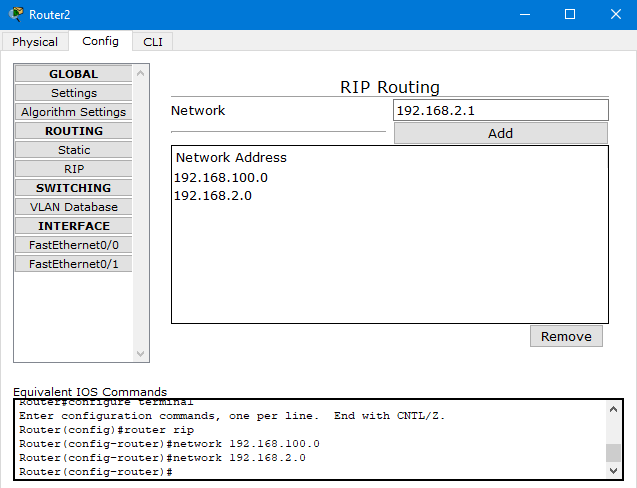Open Static routing configuration
The width and height of the screenshot is (637, 488).
pos(74,150)
